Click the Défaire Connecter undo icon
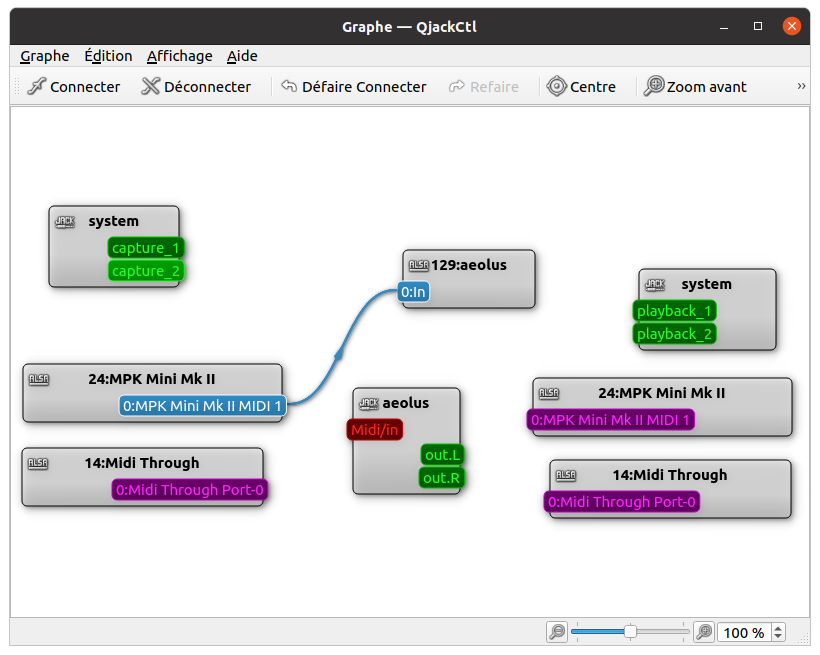The height and width of the screenshot is (655, 820). (289, 87)
